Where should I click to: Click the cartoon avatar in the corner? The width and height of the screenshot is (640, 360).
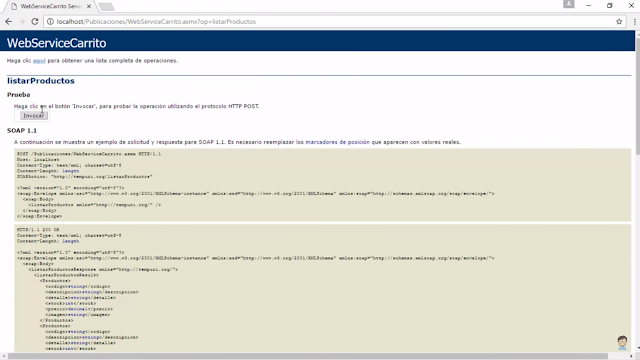click(x=622, y=342)
